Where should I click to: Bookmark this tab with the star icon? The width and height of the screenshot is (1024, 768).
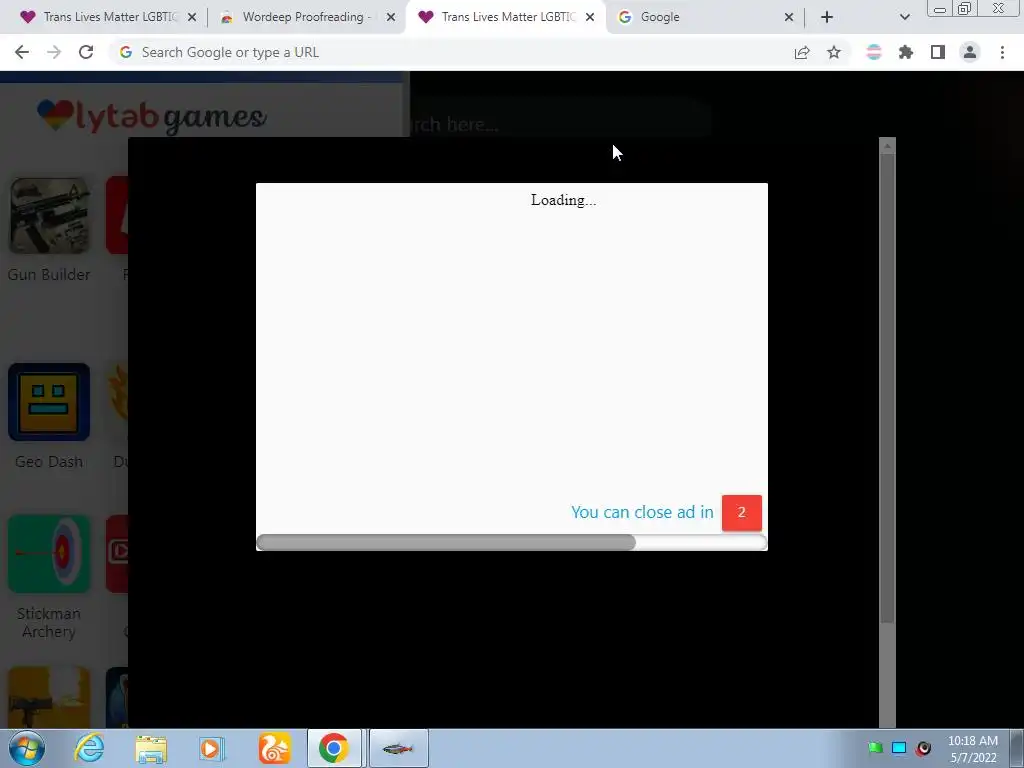pyautogui.click(x=834, y=52)
